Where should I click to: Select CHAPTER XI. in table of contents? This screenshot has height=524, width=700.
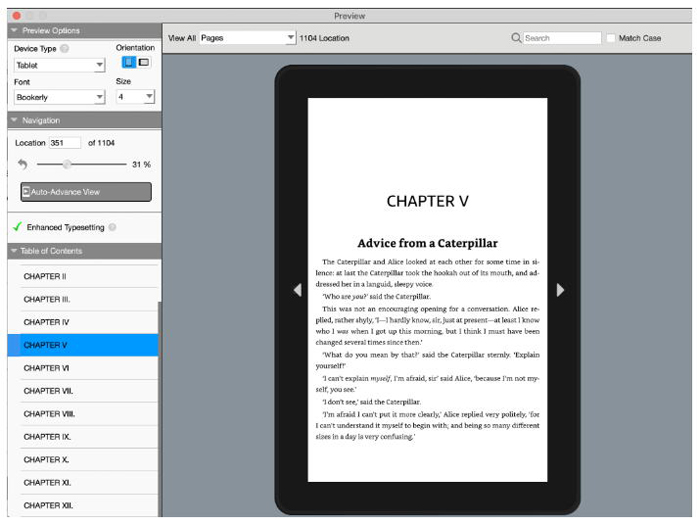[x=83, y=482]
